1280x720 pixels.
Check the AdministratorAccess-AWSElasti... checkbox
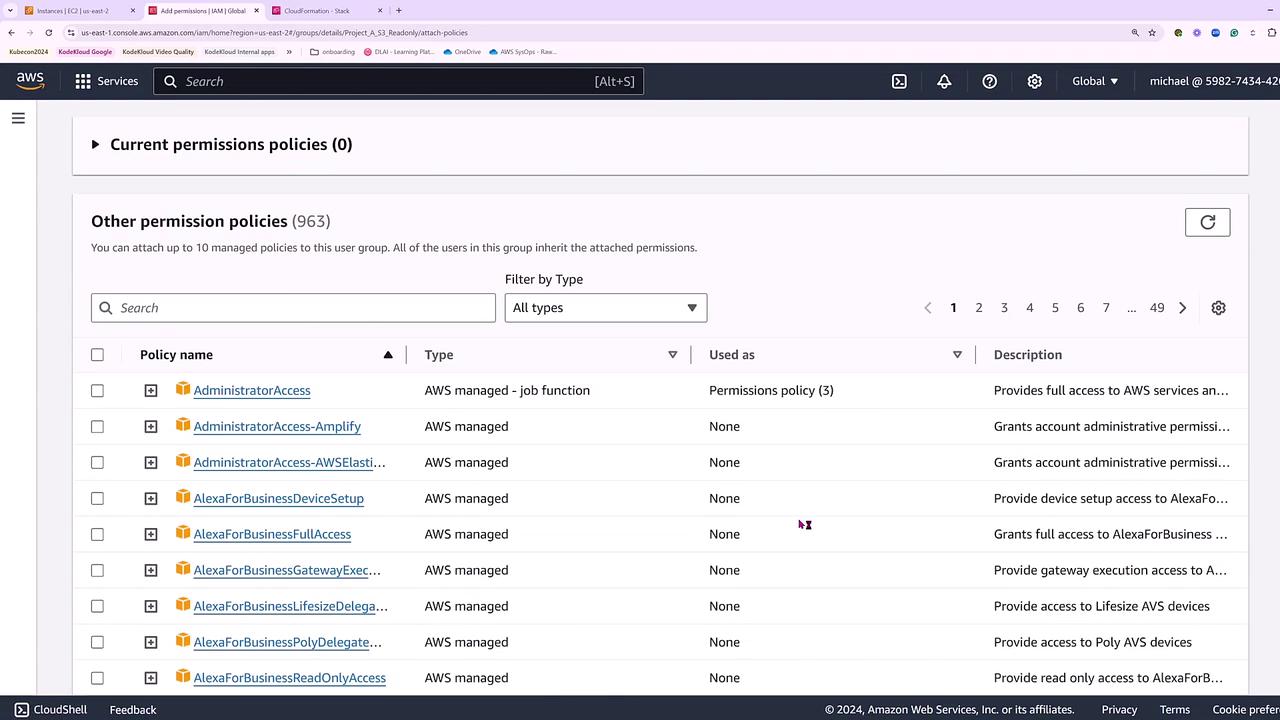tap(97, 463)
